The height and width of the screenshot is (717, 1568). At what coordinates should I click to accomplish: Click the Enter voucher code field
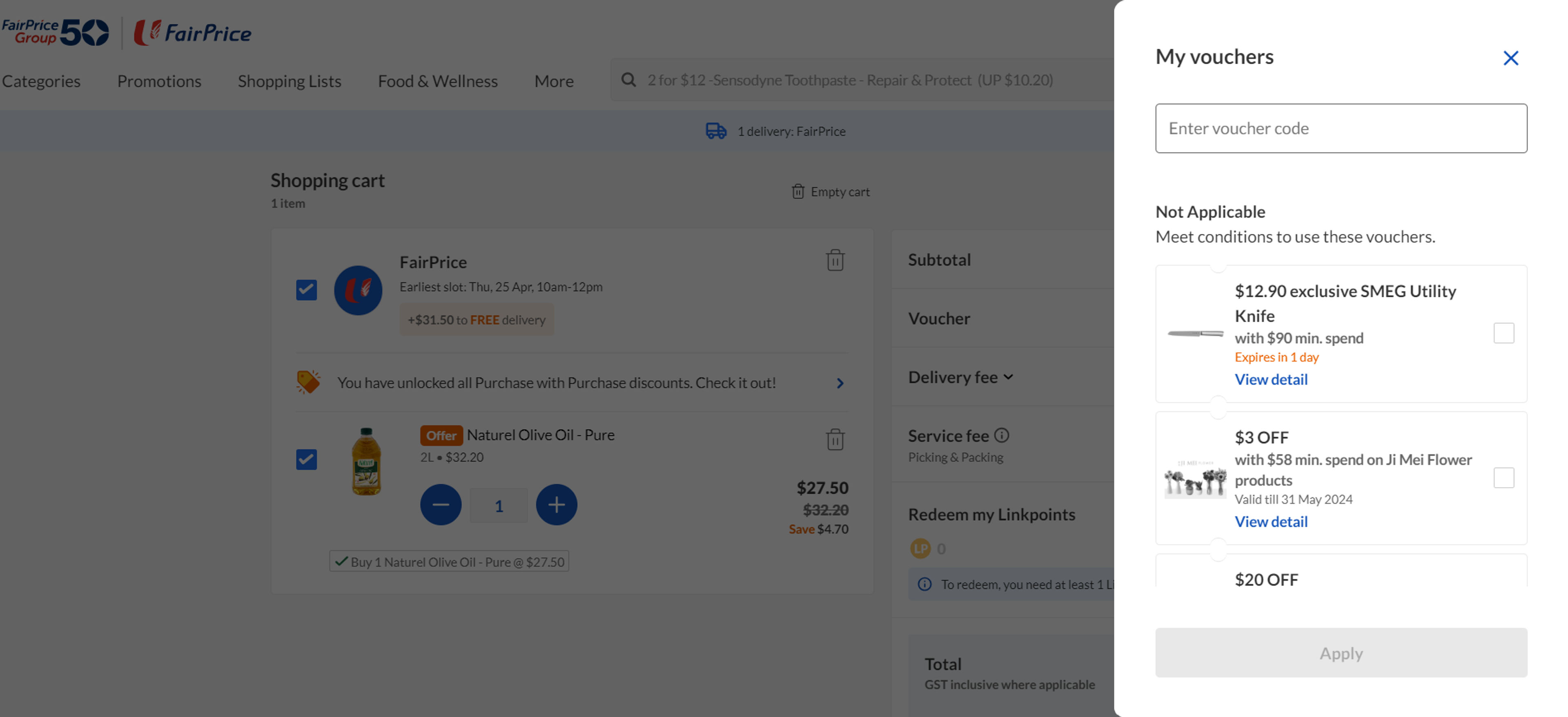tap(1341, 129)
